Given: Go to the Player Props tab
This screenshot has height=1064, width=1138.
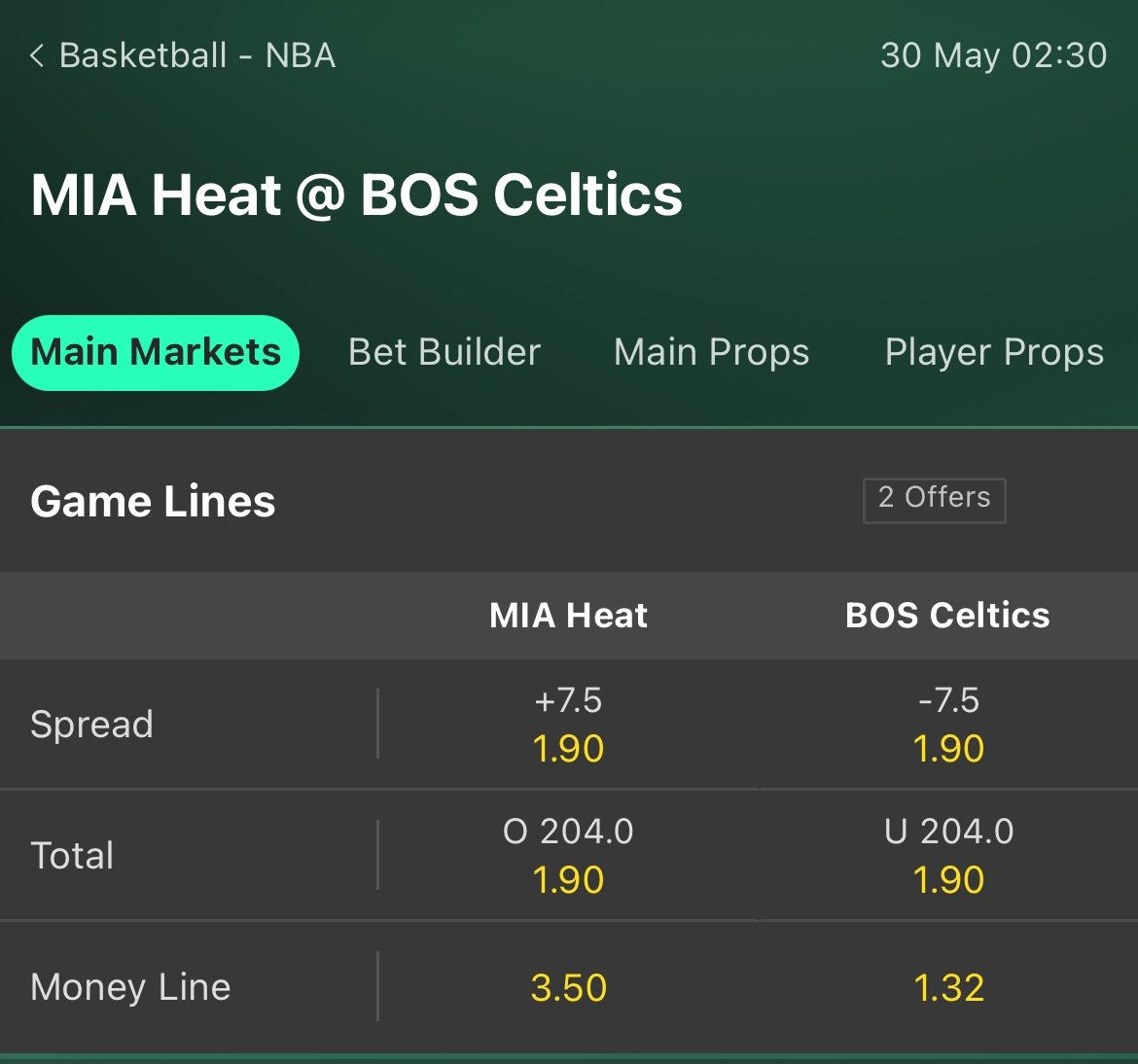Looking at the screenshot, I should click(x=994, y=352).
